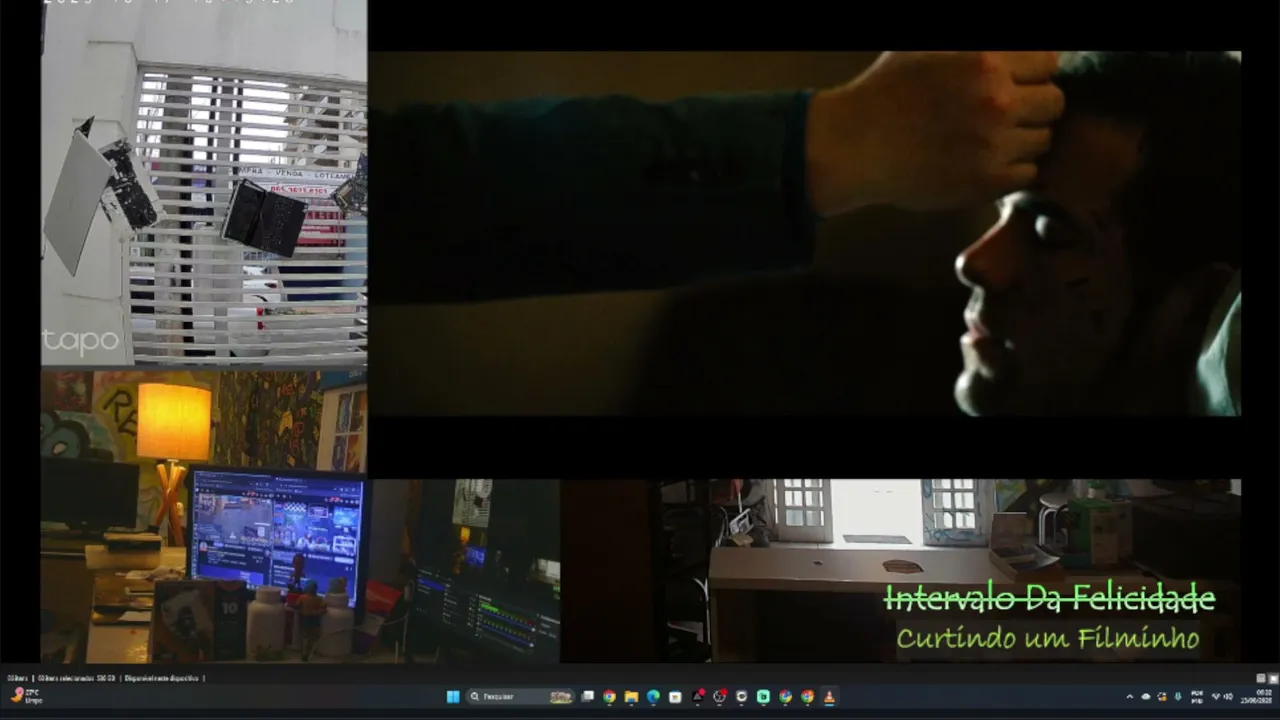Open the dark triangle app with red badge
The height and width of the screenshot is (720, 1280).
click(x=698, y=697)
